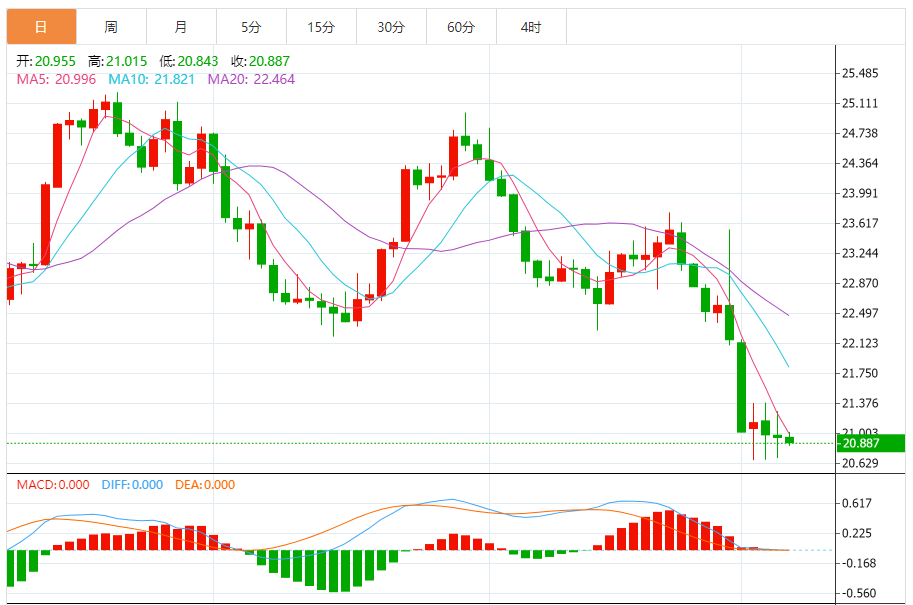Click the 24.364 price axis label

point(860,164)
